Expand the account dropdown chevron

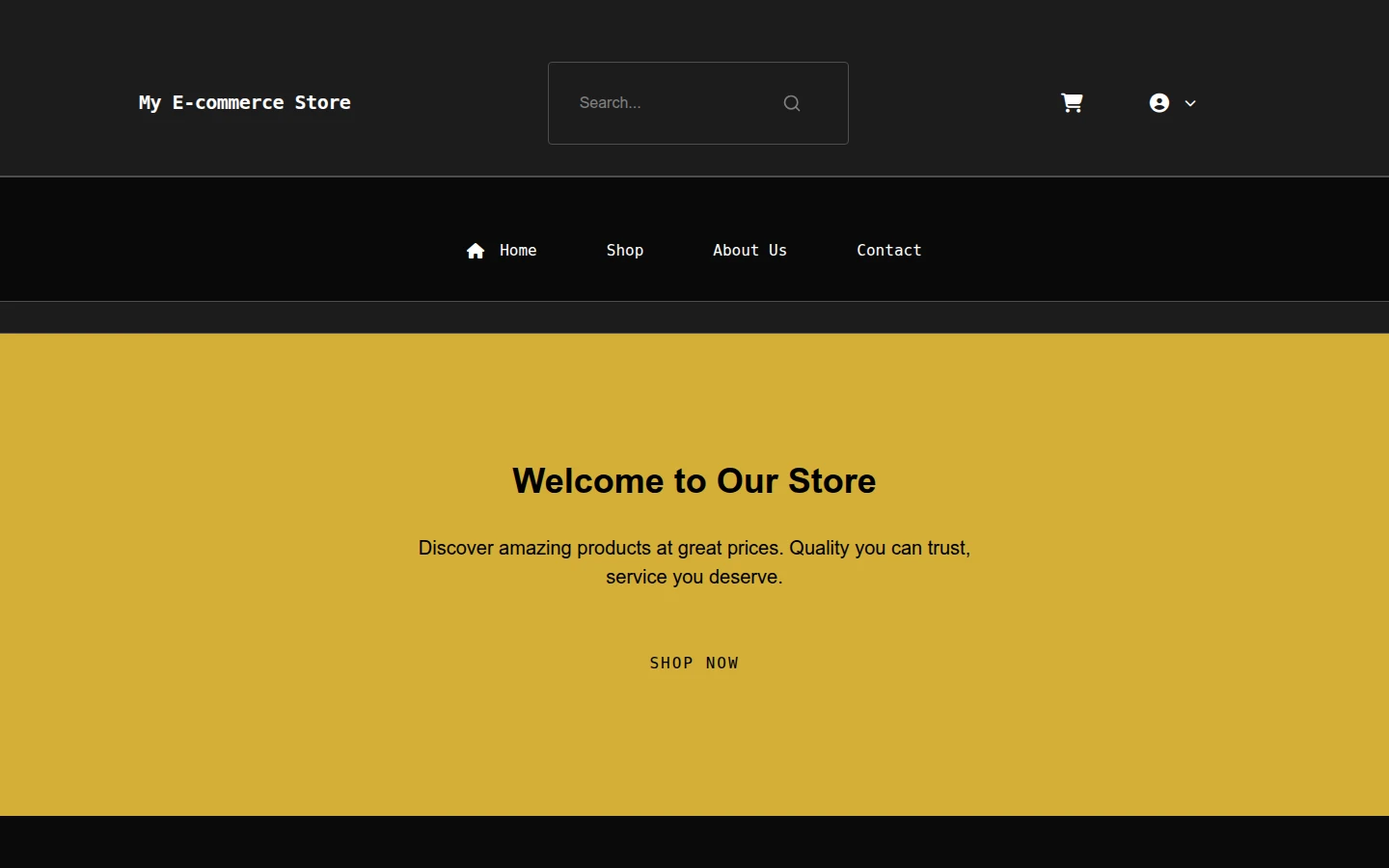(1190, 103)
